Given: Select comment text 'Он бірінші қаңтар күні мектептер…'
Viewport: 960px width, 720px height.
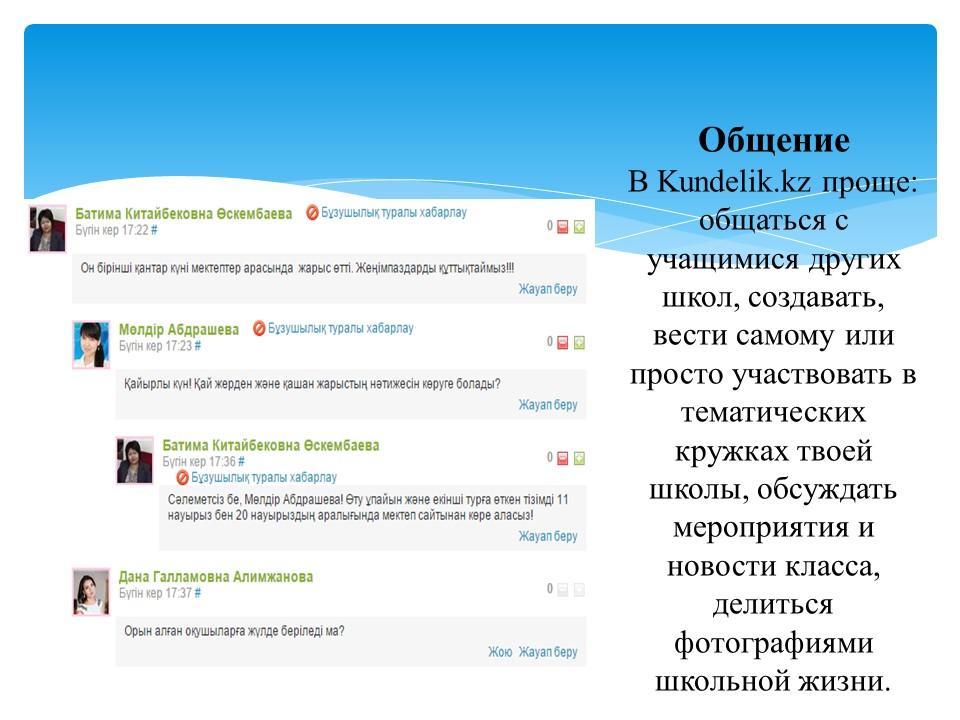Looking at the screenshot, I should click(298, 268).
